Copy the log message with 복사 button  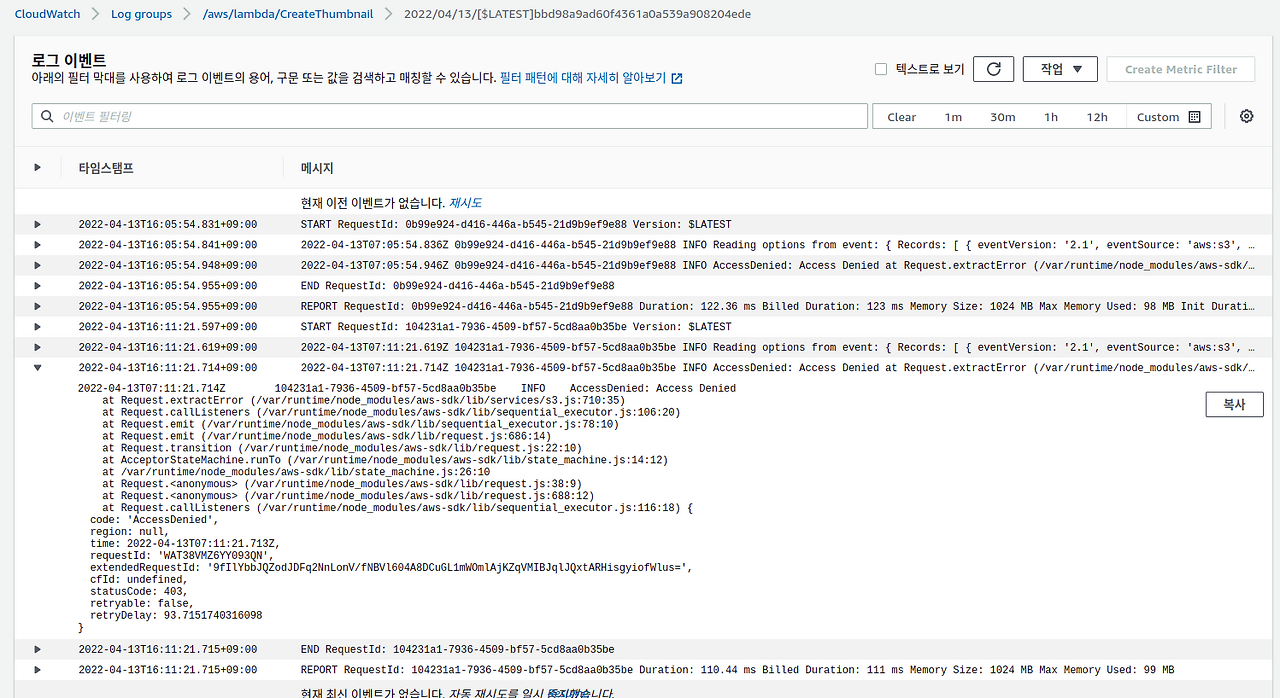pyautogui.click(x=1234, y=405)
